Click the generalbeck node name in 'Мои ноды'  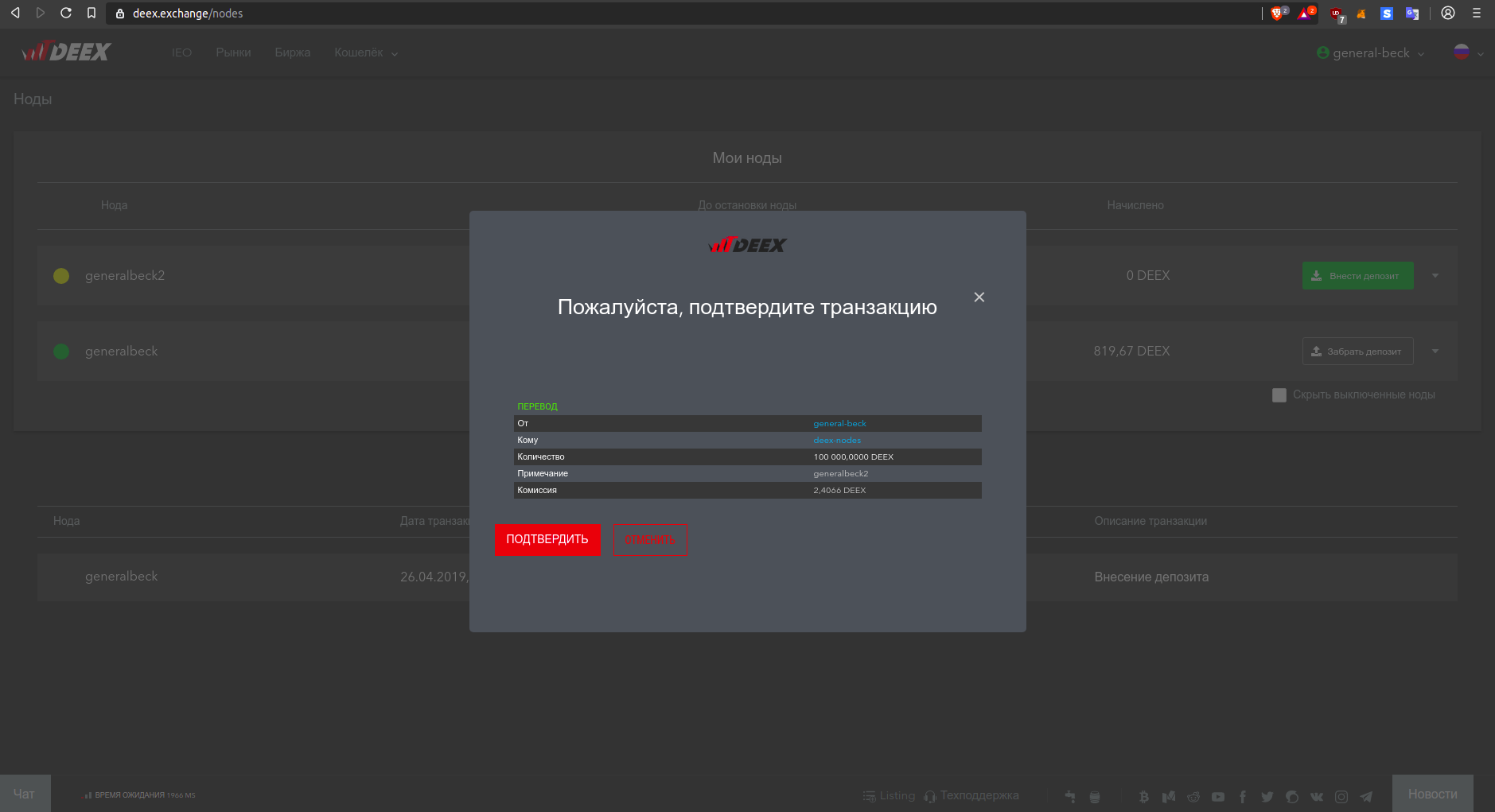point(122,352)
